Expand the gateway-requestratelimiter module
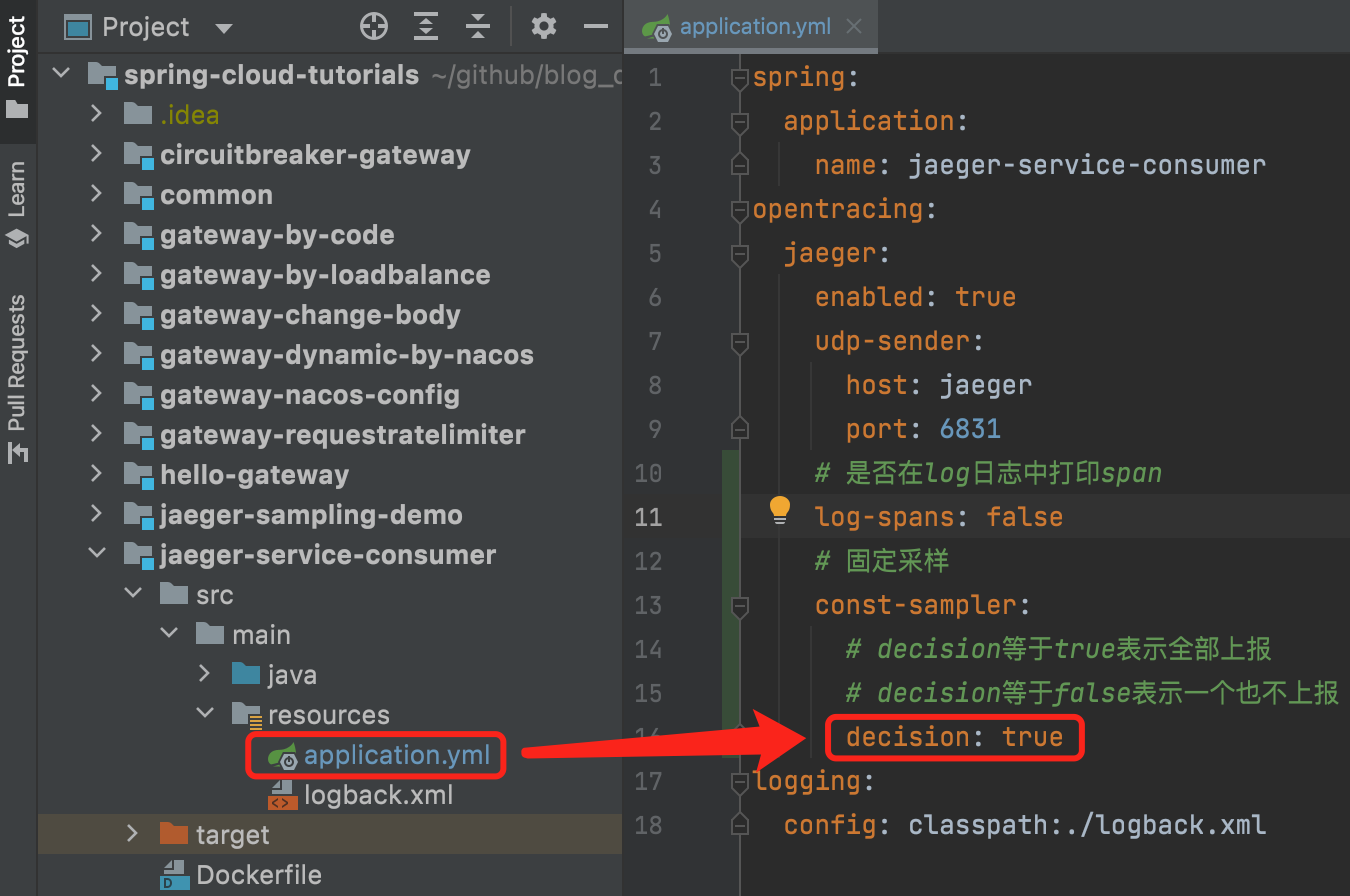1350x896 pixels. click(96, 435)
